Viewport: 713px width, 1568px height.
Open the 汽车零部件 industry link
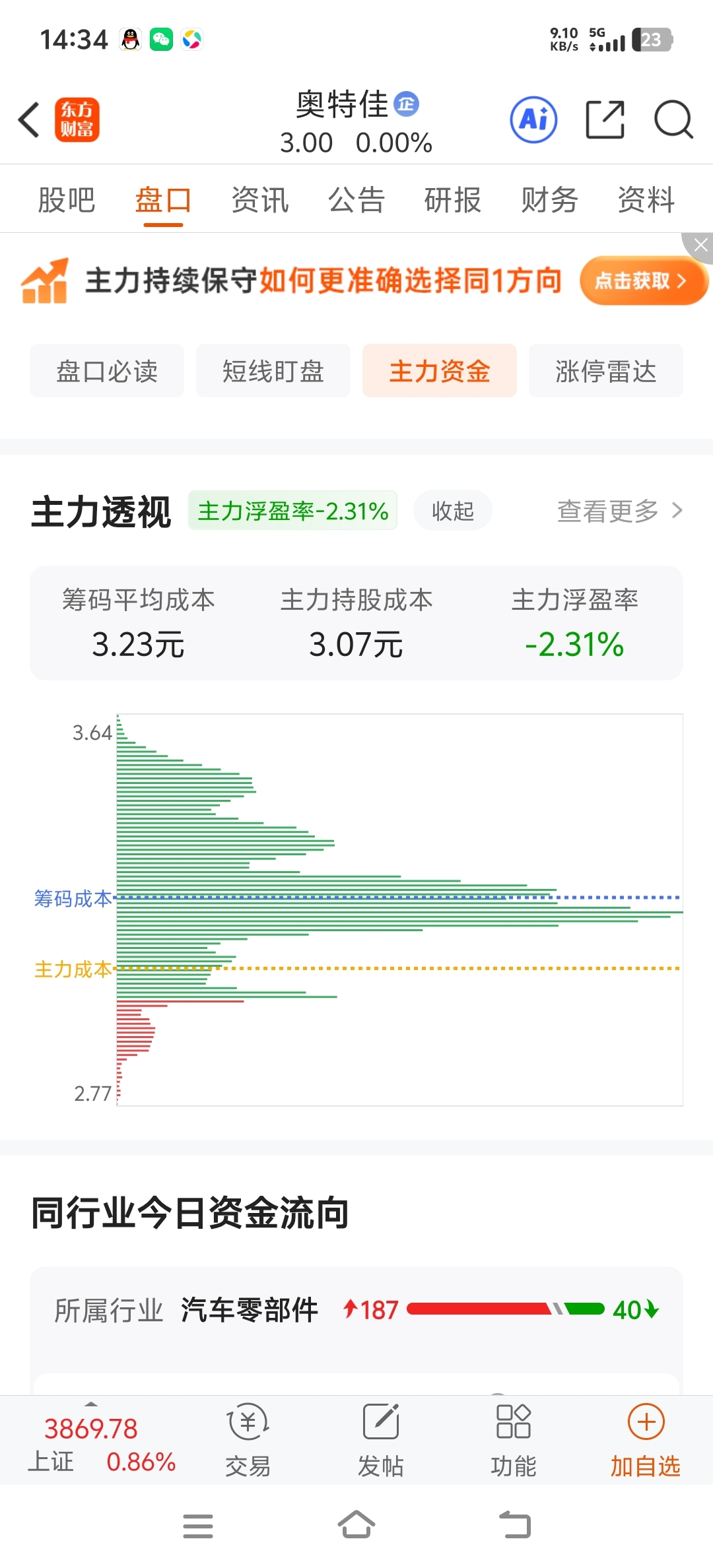point(250,1310)
